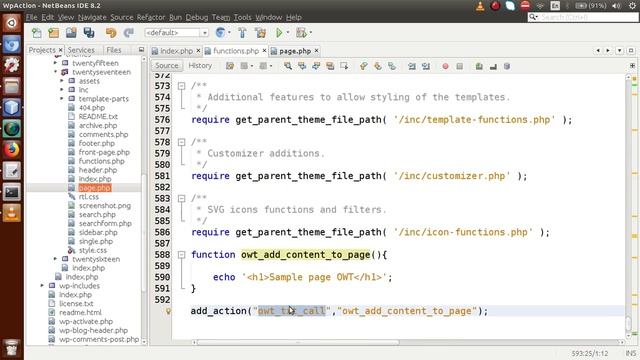640x360 pixels.
Task: Click the Redo toolbar icon
Action: coord(129,33)
